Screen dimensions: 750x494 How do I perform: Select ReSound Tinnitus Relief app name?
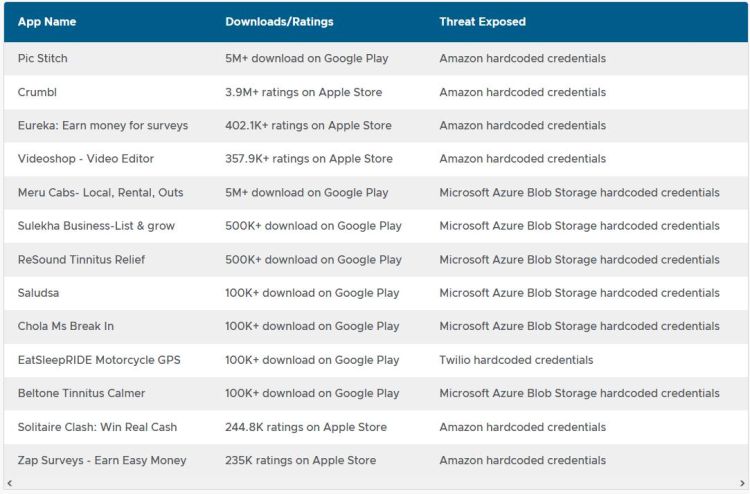pos(81,259)
